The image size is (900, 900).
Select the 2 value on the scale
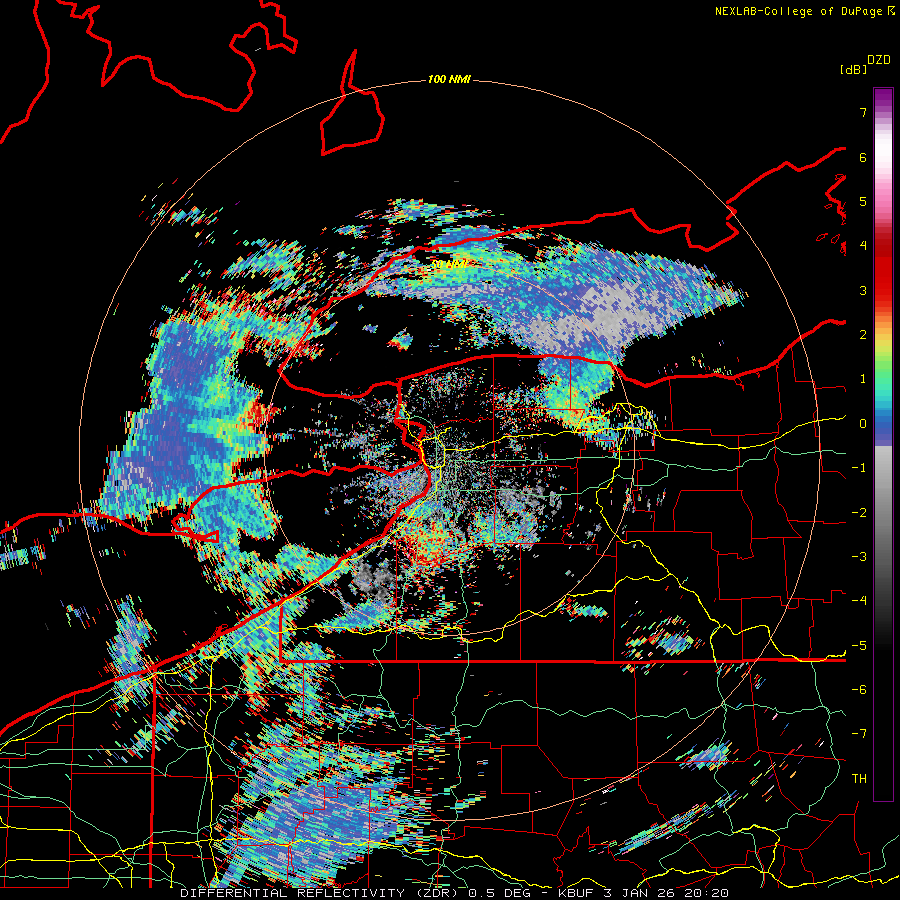[863, 335]
